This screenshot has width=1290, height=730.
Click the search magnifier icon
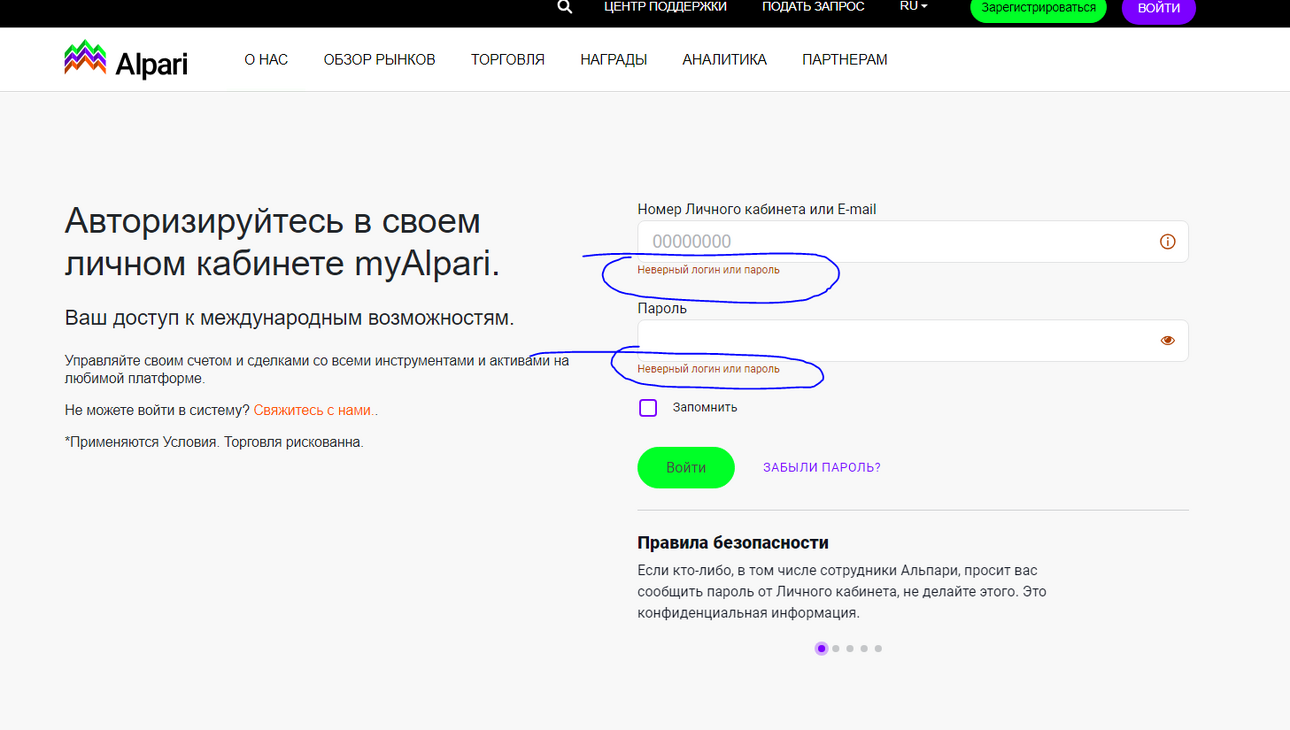[x=565, y=7]
